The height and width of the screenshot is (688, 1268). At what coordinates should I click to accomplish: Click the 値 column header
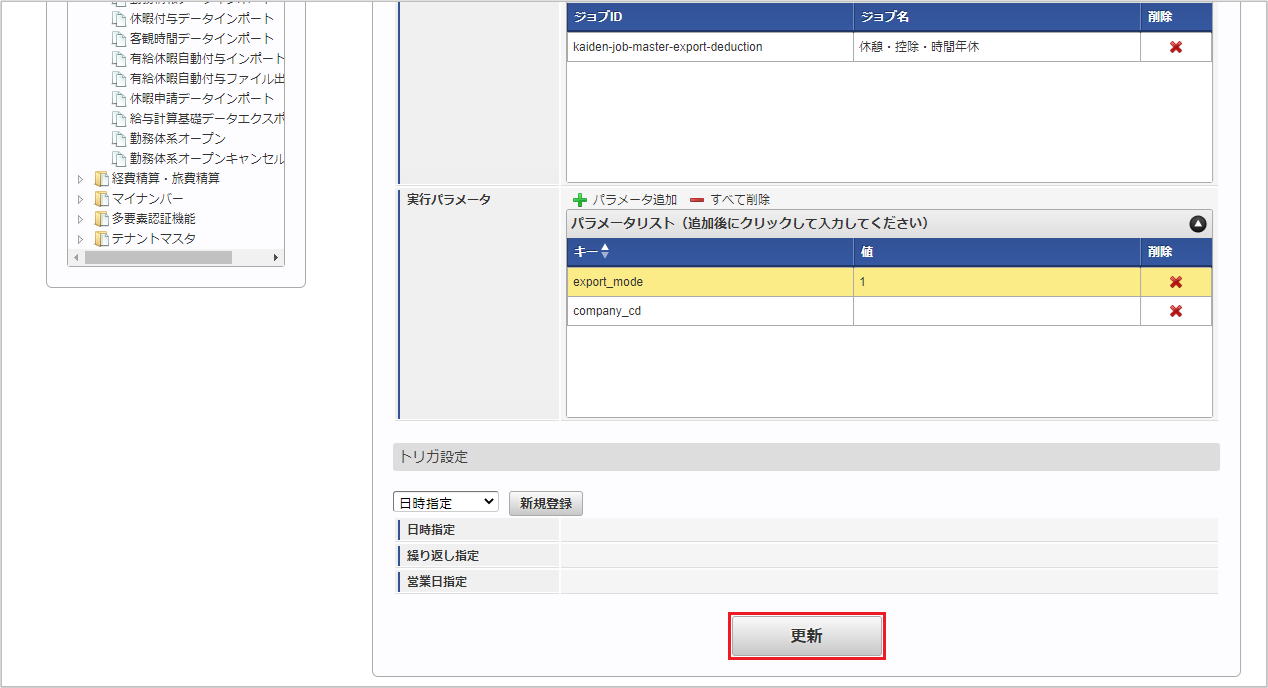click(996, 252)
